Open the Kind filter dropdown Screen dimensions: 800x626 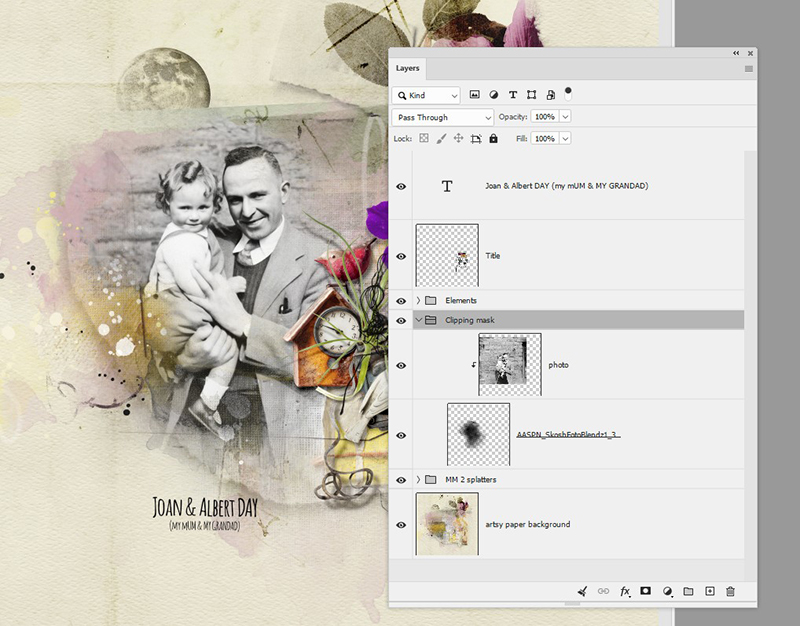tap(426, 95)
